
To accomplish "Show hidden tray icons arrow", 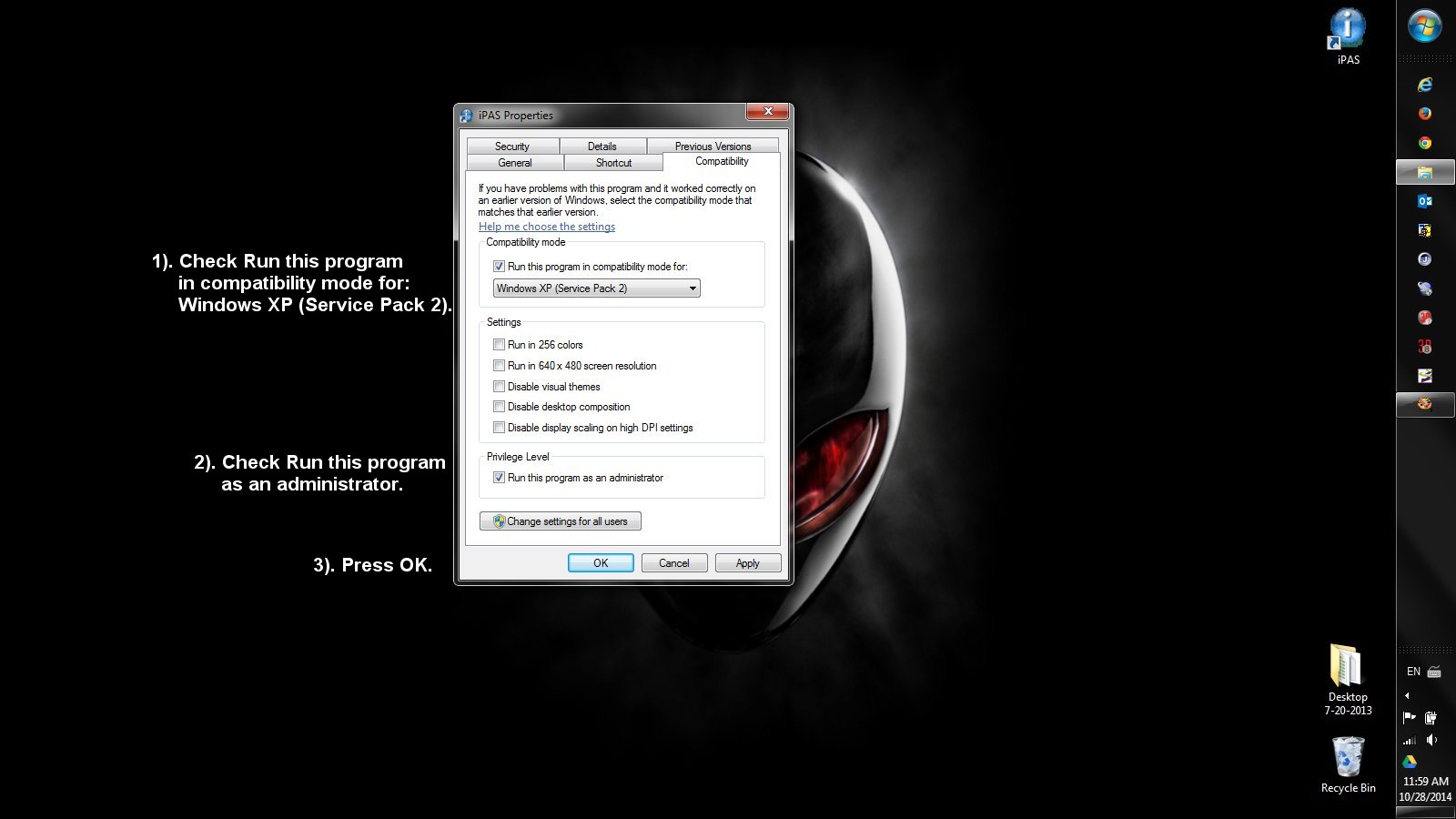I will pos(1408,695).
